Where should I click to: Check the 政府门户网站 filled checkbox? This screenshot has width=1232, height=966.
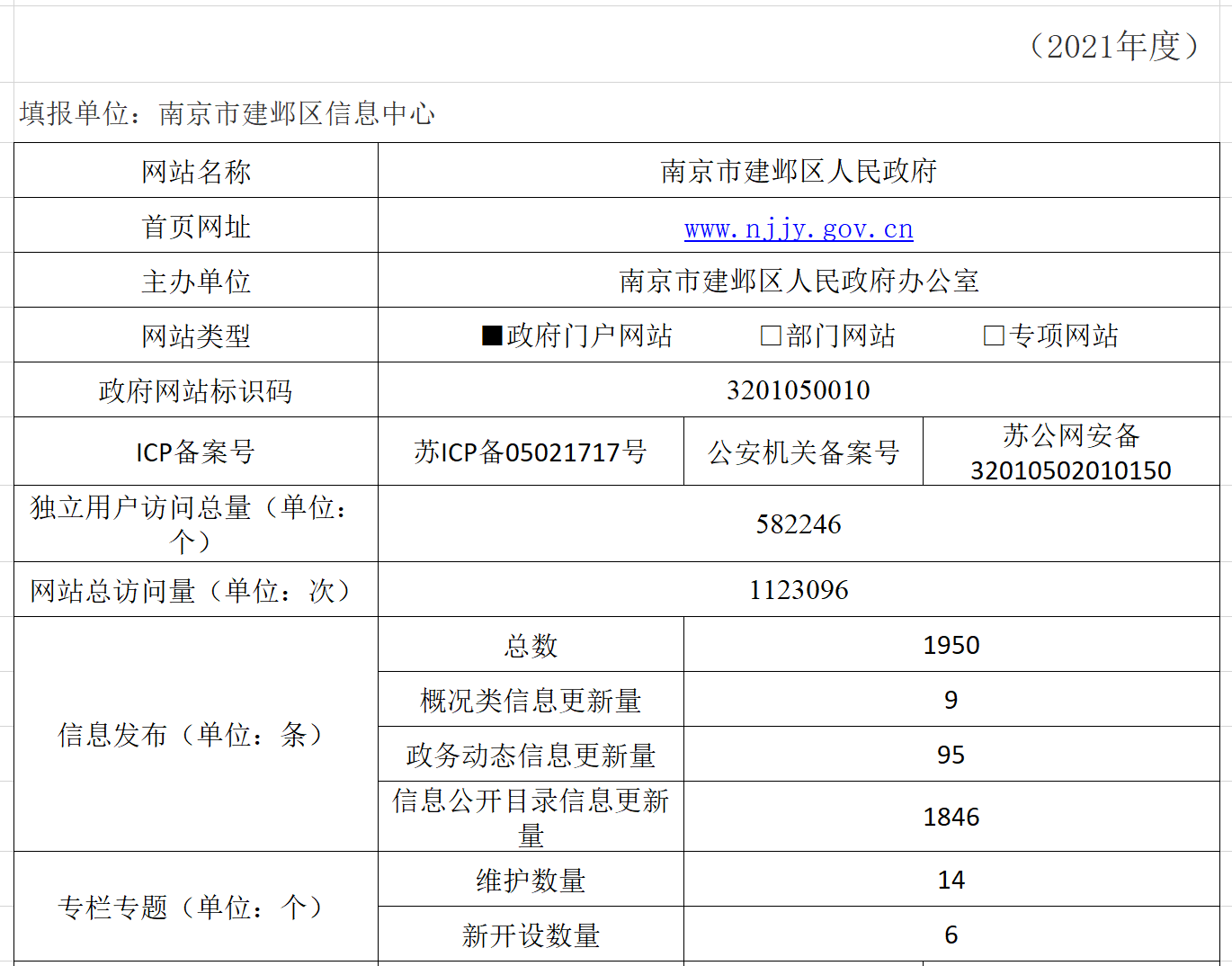coord(492,335)
